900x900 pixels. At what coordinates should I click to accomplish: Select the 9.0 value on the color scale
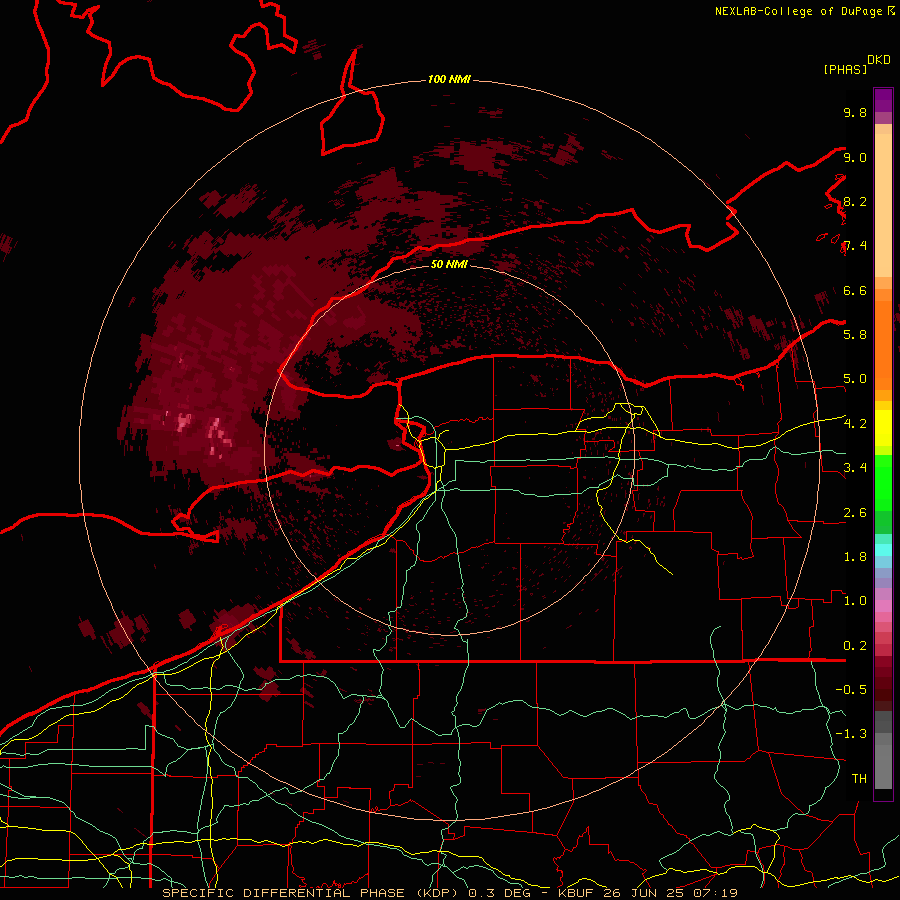tap(855, 157)
